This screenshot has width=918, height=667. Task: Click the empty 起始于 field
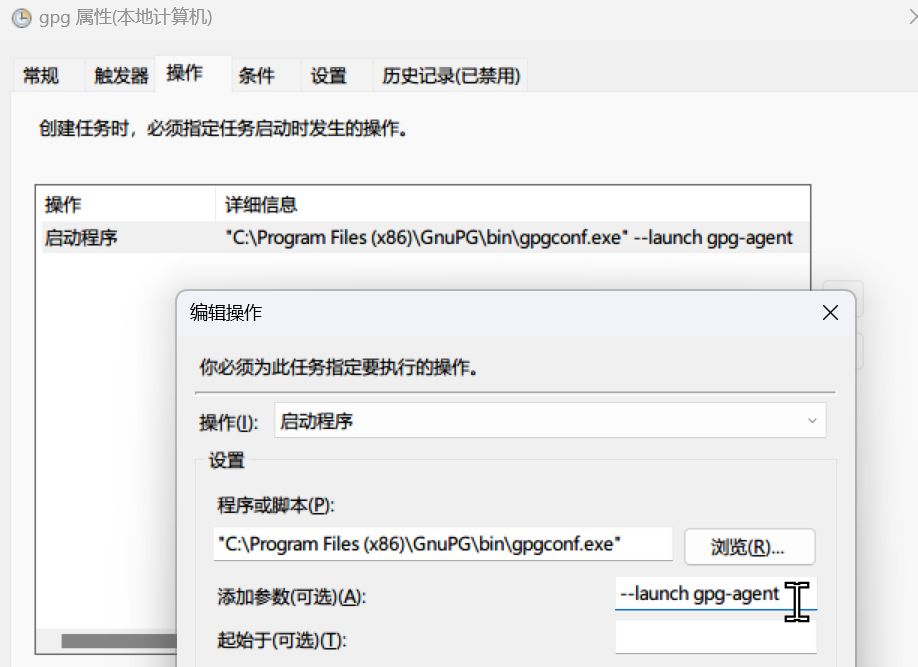pyautogui.click(x=715, y=635)
